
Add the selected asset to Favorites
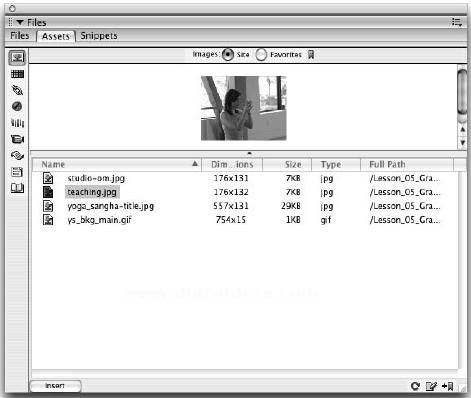(x=448, y=386)
